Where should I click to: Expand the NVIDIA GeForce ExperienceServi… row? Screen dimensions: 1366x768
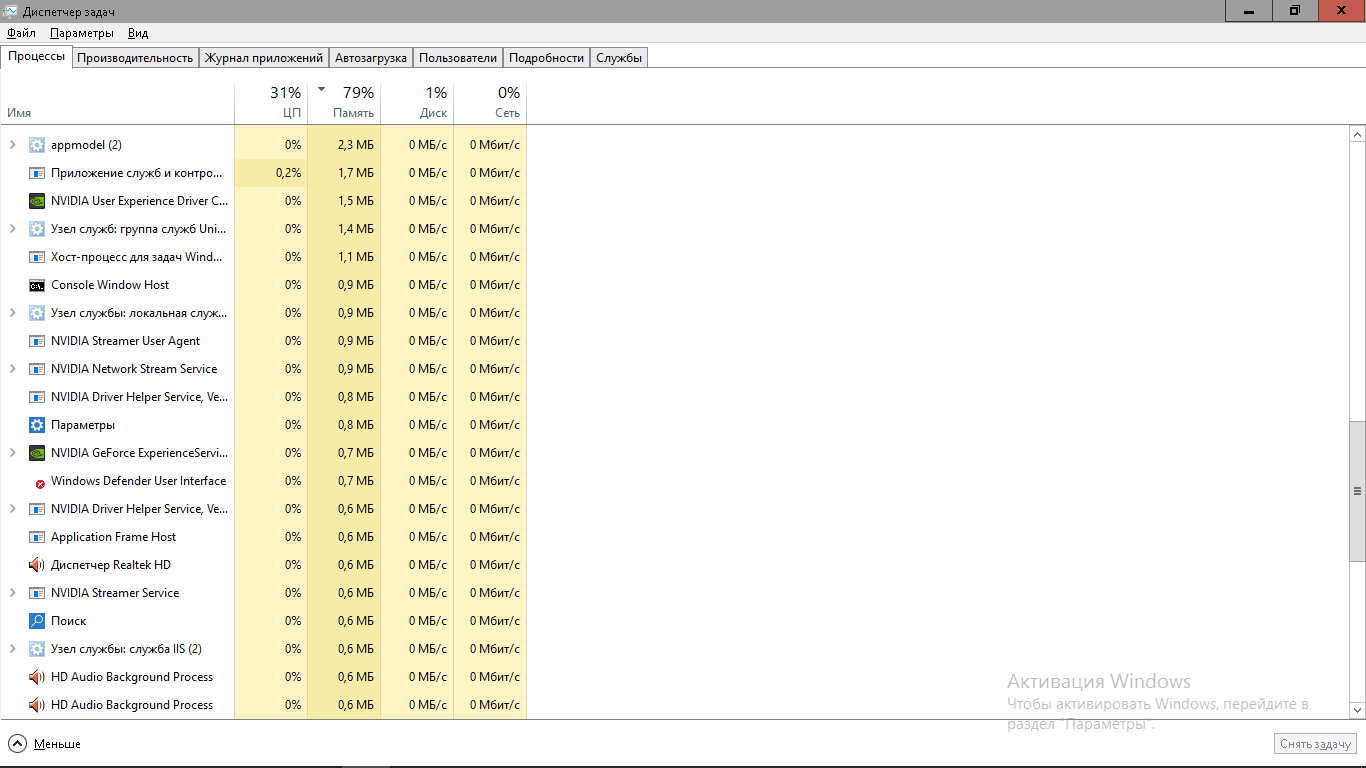click(x=12, y=453)
